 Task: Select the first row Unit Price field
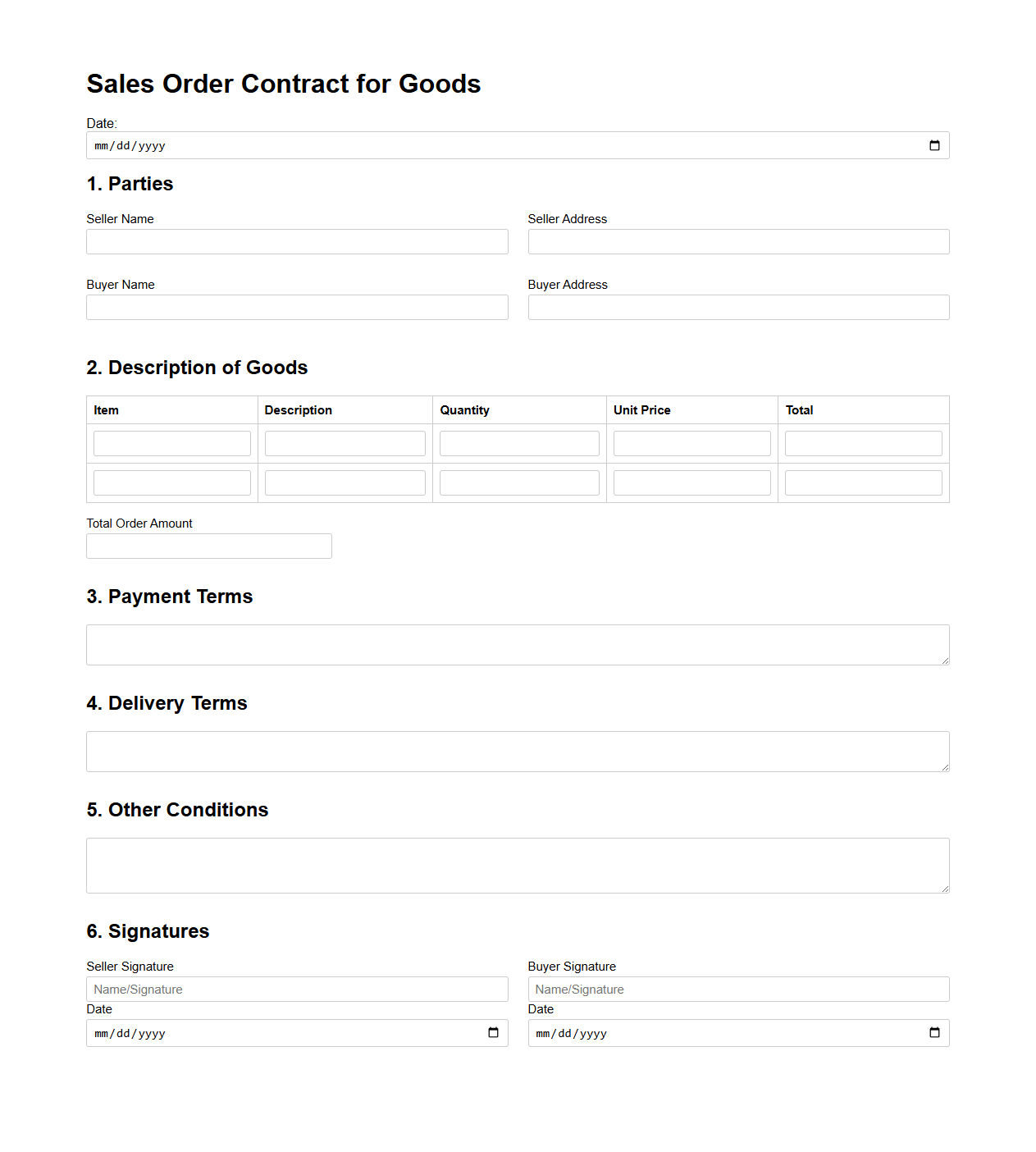tap(691, 442)
